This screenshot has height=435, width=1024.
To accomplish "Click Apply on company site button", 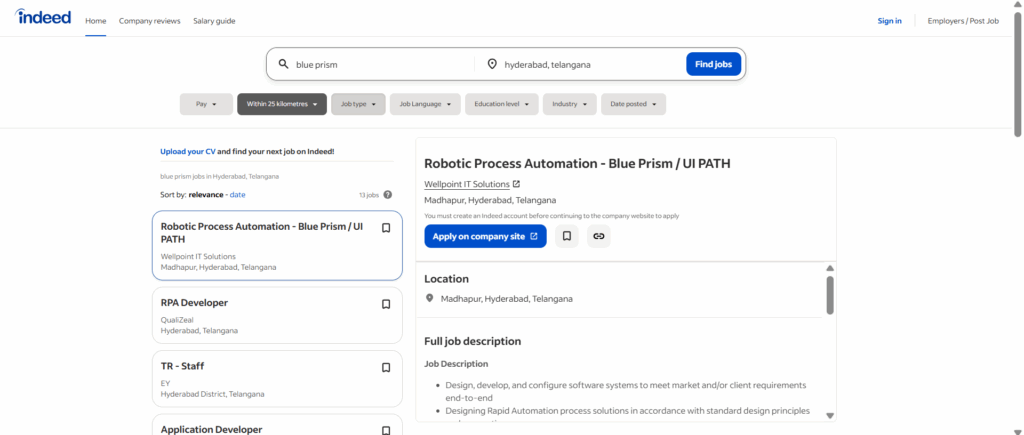I will point(485,236).
